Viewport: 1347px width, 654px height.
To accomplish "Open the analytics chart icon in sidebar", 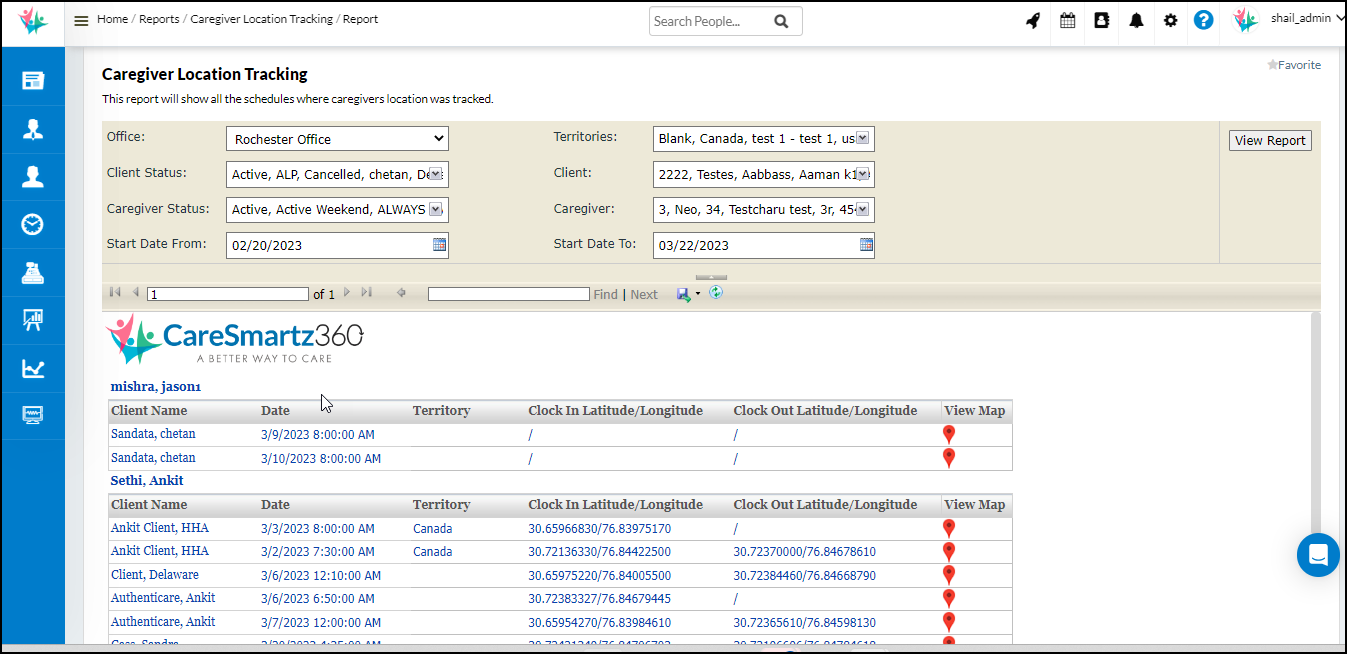I will [32, 368].
